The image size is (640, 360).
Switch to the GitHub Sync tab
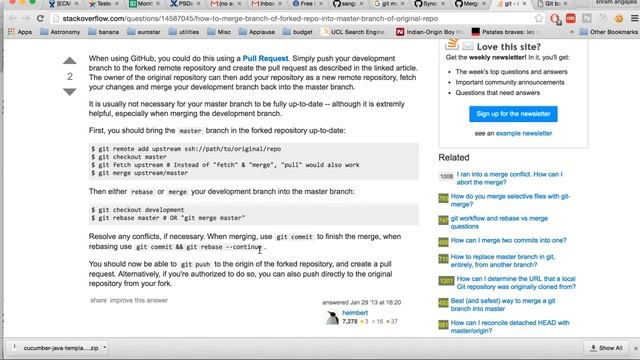(430, 4)
